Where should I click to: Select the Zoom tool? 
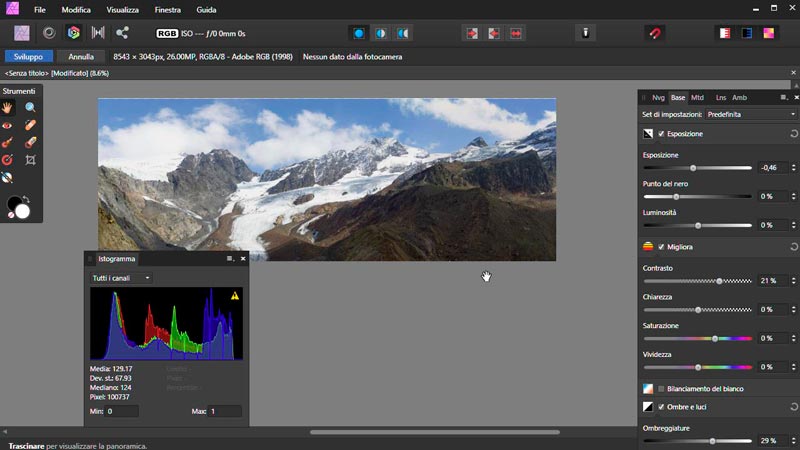31,108
